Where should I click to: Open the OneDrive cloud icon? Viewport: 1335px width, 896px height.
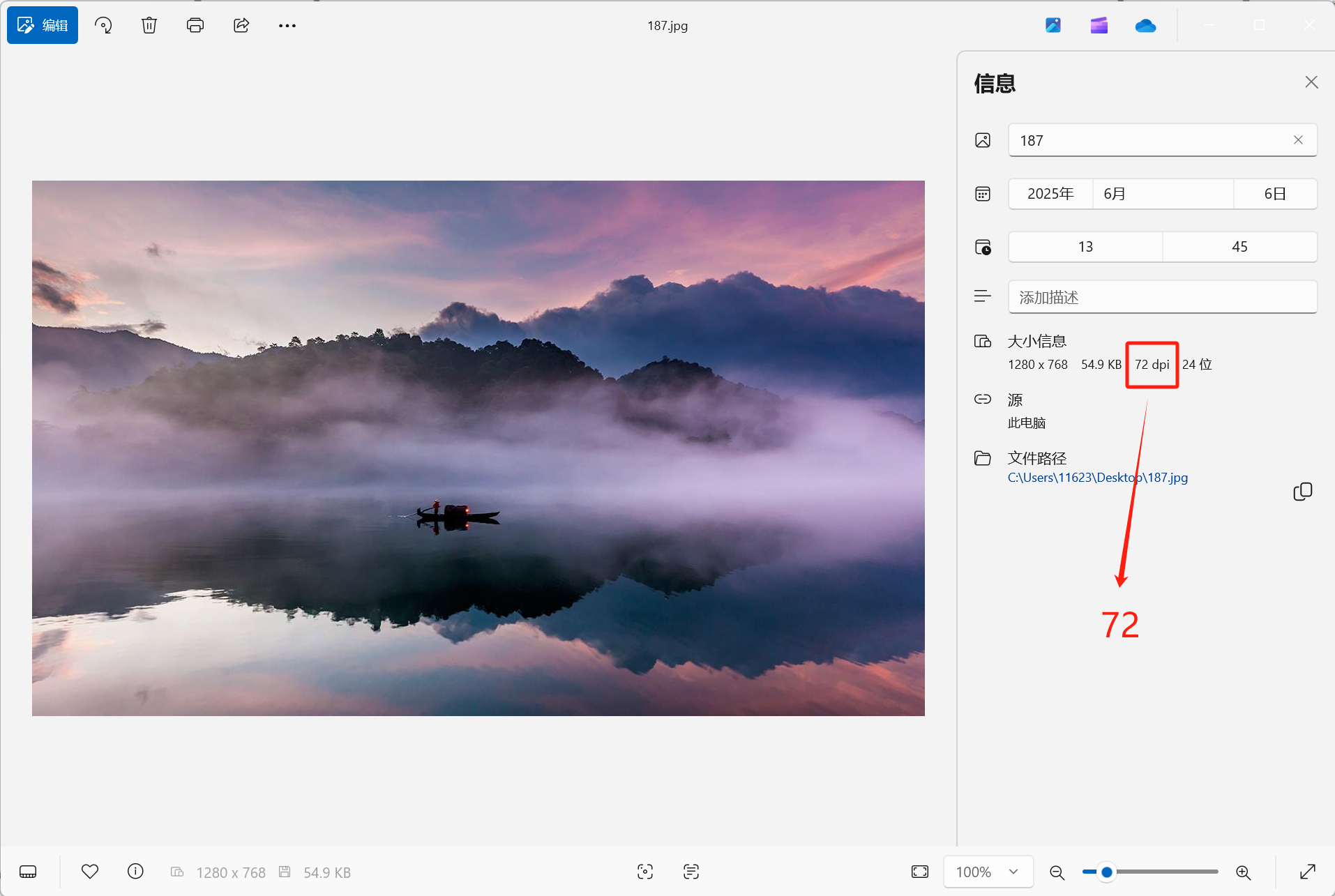[1145, 26]
